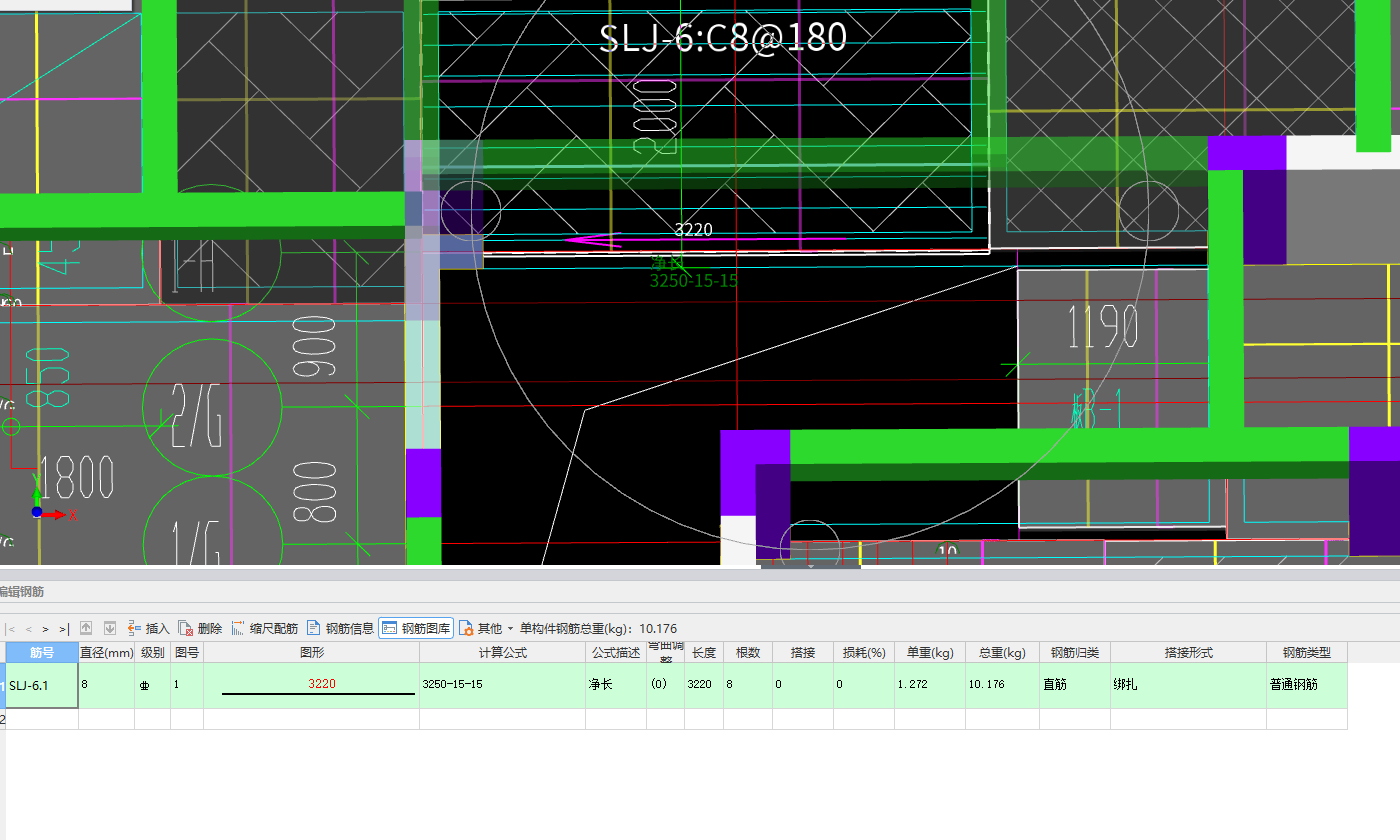Go to first rebar record arrow

point(11,629)
